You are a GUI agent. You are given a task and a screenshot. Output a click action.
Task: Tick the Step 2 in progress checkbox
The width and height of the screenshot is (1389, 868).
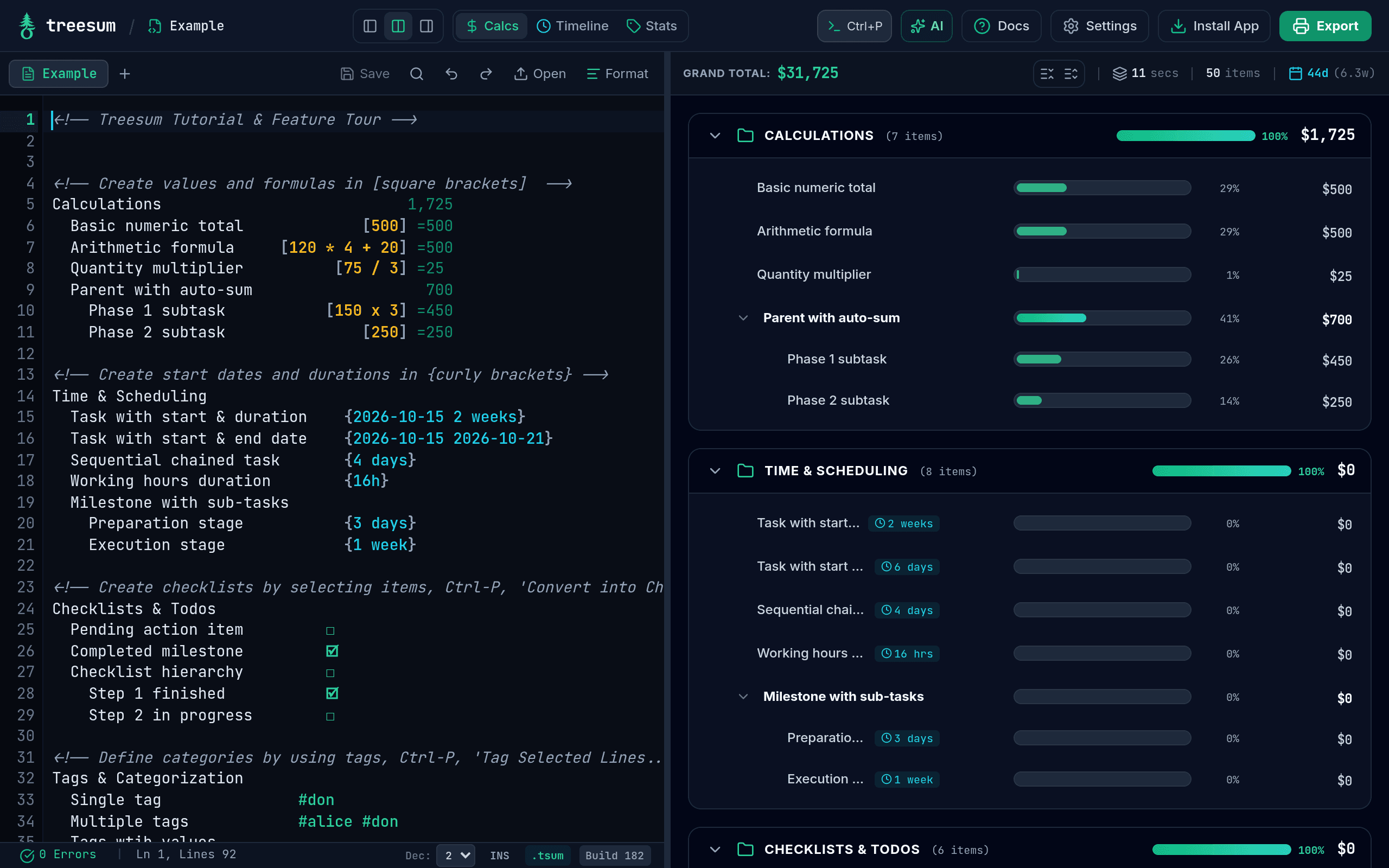click(x=330, y=716)
